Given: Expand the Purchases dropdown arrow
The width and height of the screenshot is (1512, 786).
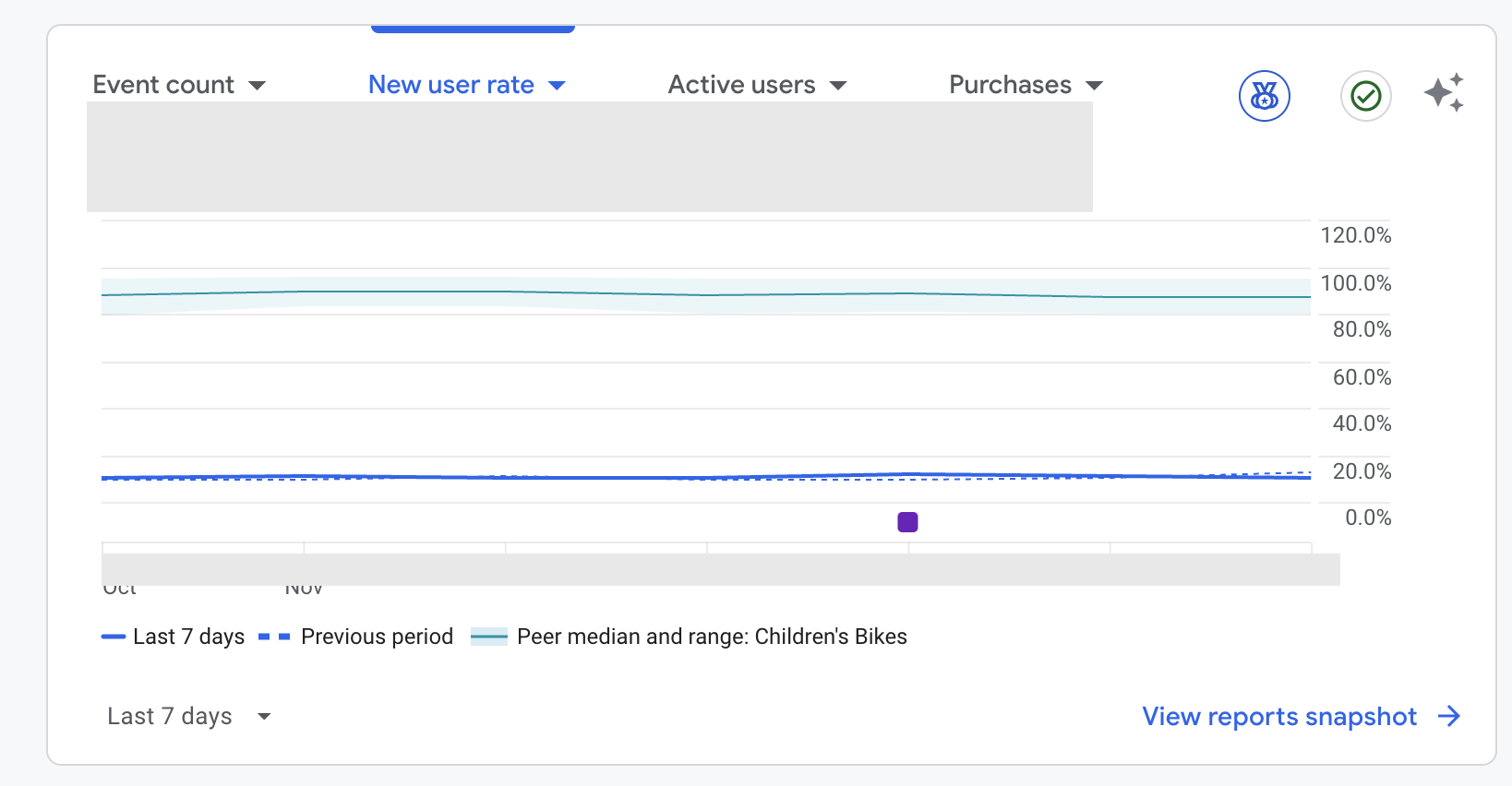Looking at the screenshot, I should tap(1095, 86).
